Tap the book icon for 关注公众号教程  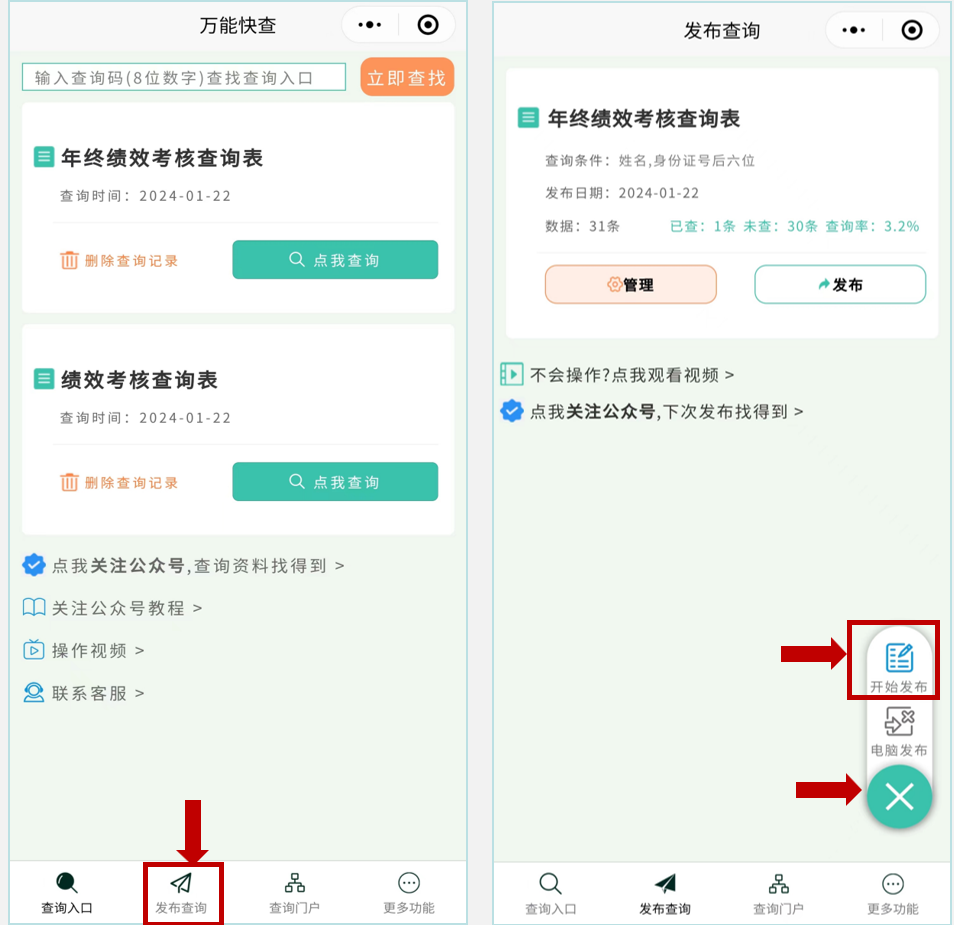click(x=34, y=607)
